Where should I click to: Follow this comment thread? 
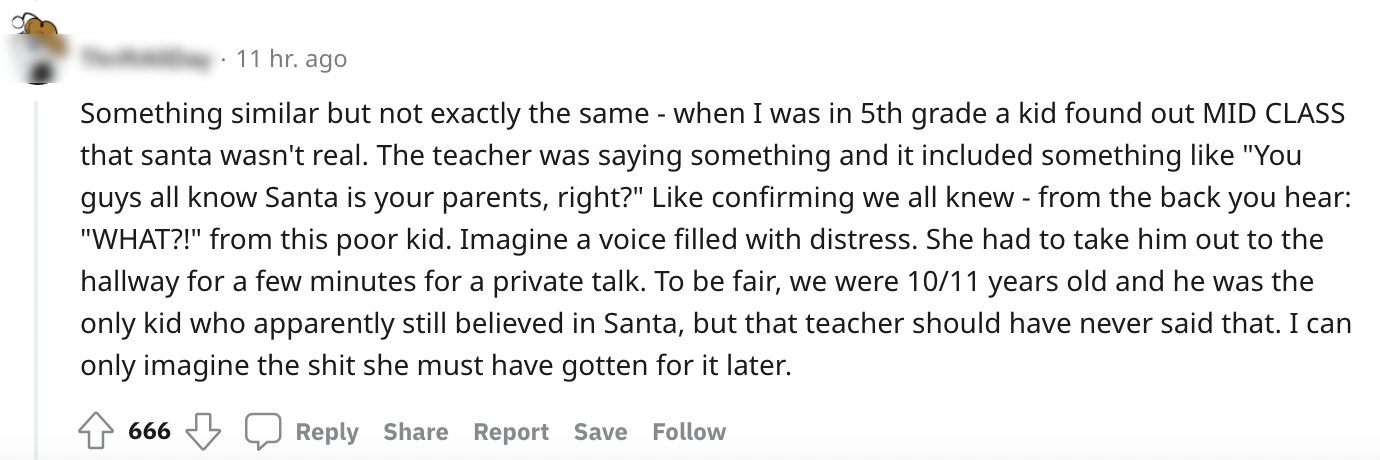click(x=689, y=432)
